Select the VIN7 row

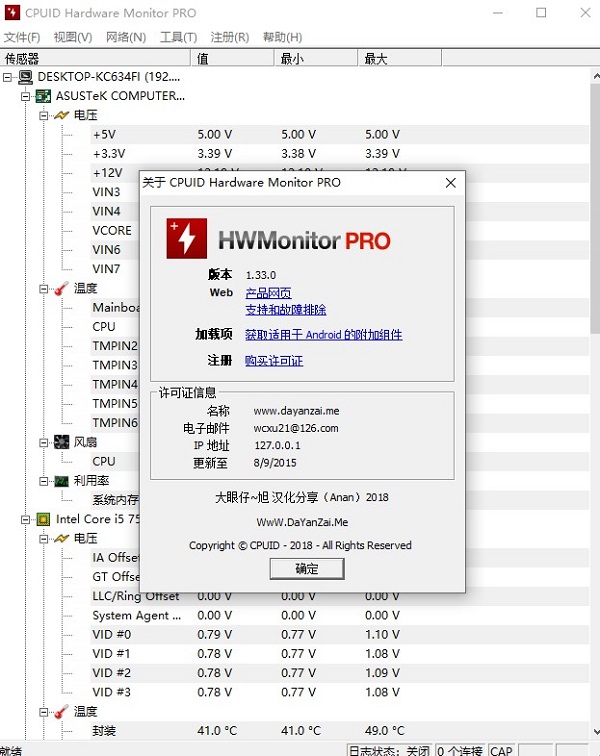click(106, 269)
